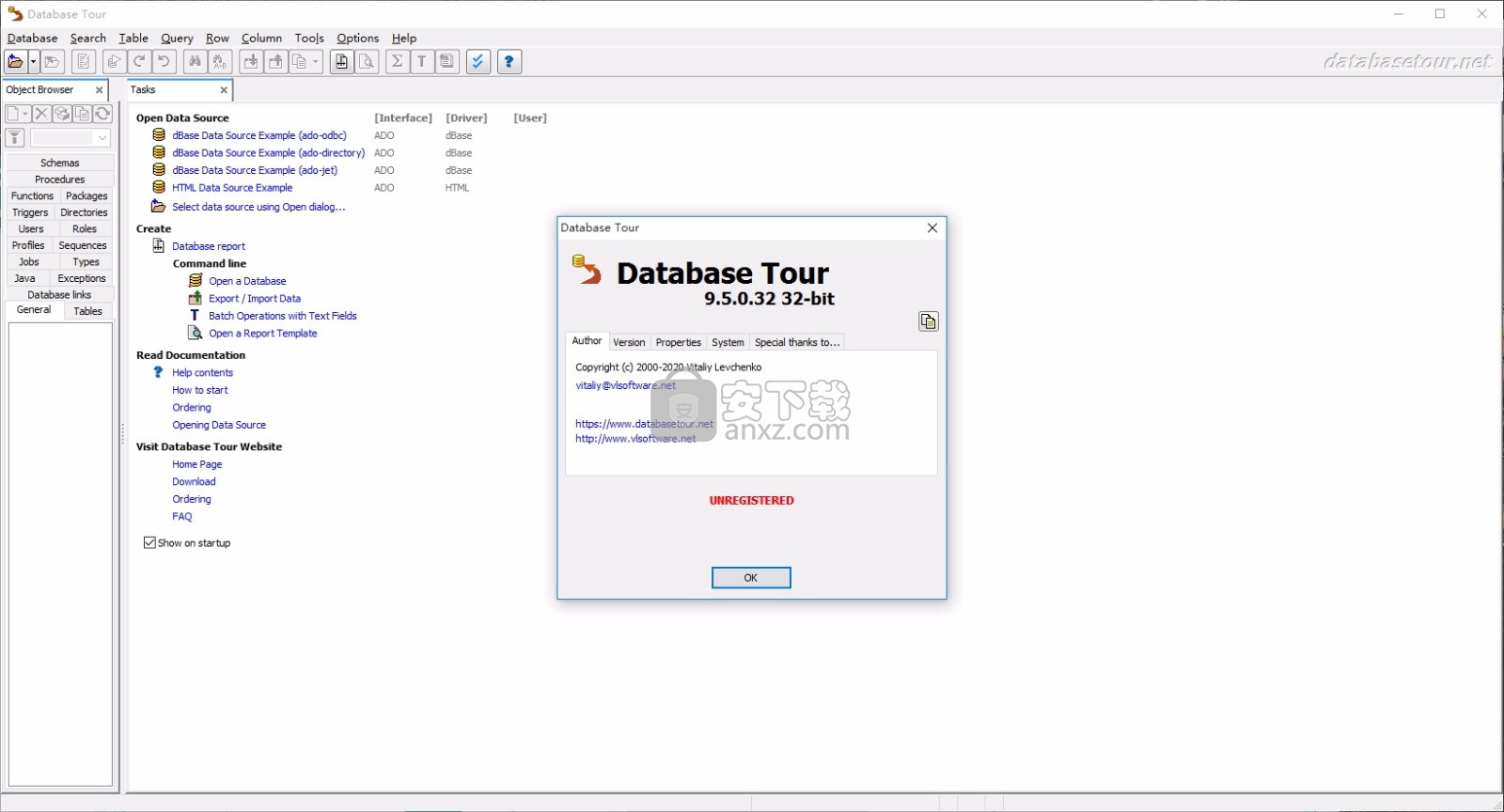Screen dimensions: 1504x812
Task: Click the Database report link
Action: pos(209,246)
